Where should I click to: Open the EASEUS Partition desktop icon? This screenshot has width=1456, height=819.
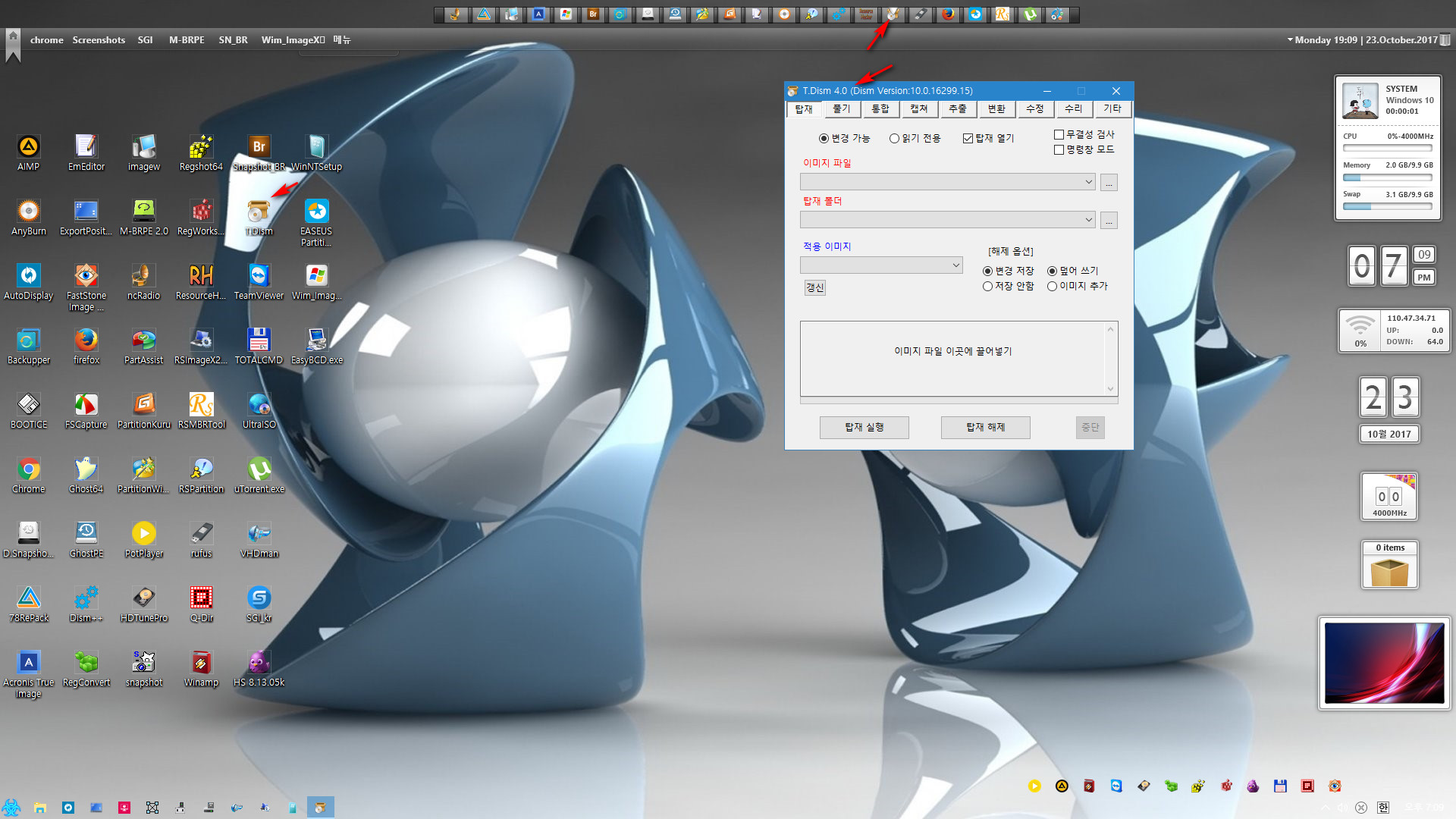(316, 222)
